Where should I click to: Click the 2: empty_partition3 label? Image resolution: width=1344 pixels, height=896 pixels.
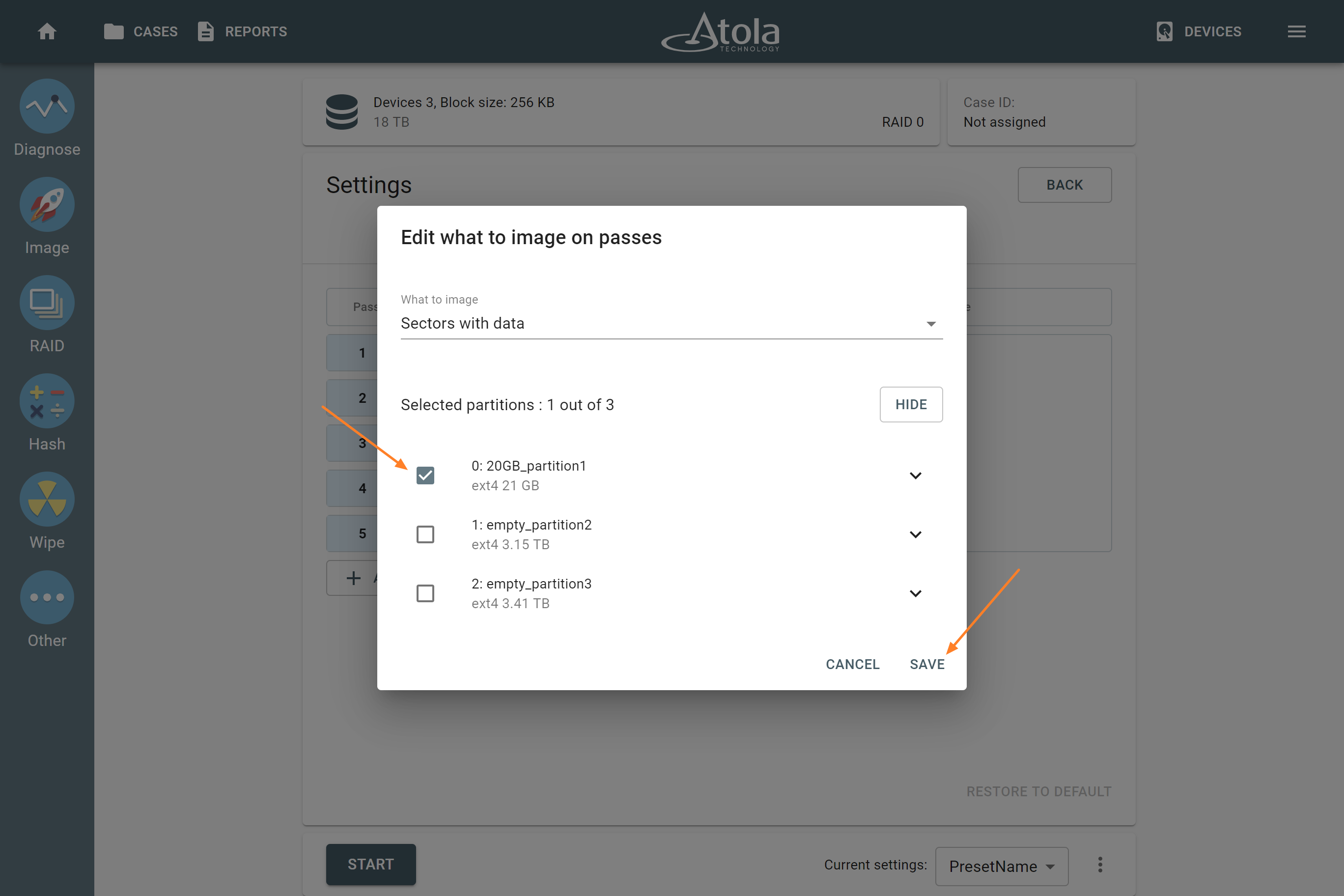tap(532, 584)
